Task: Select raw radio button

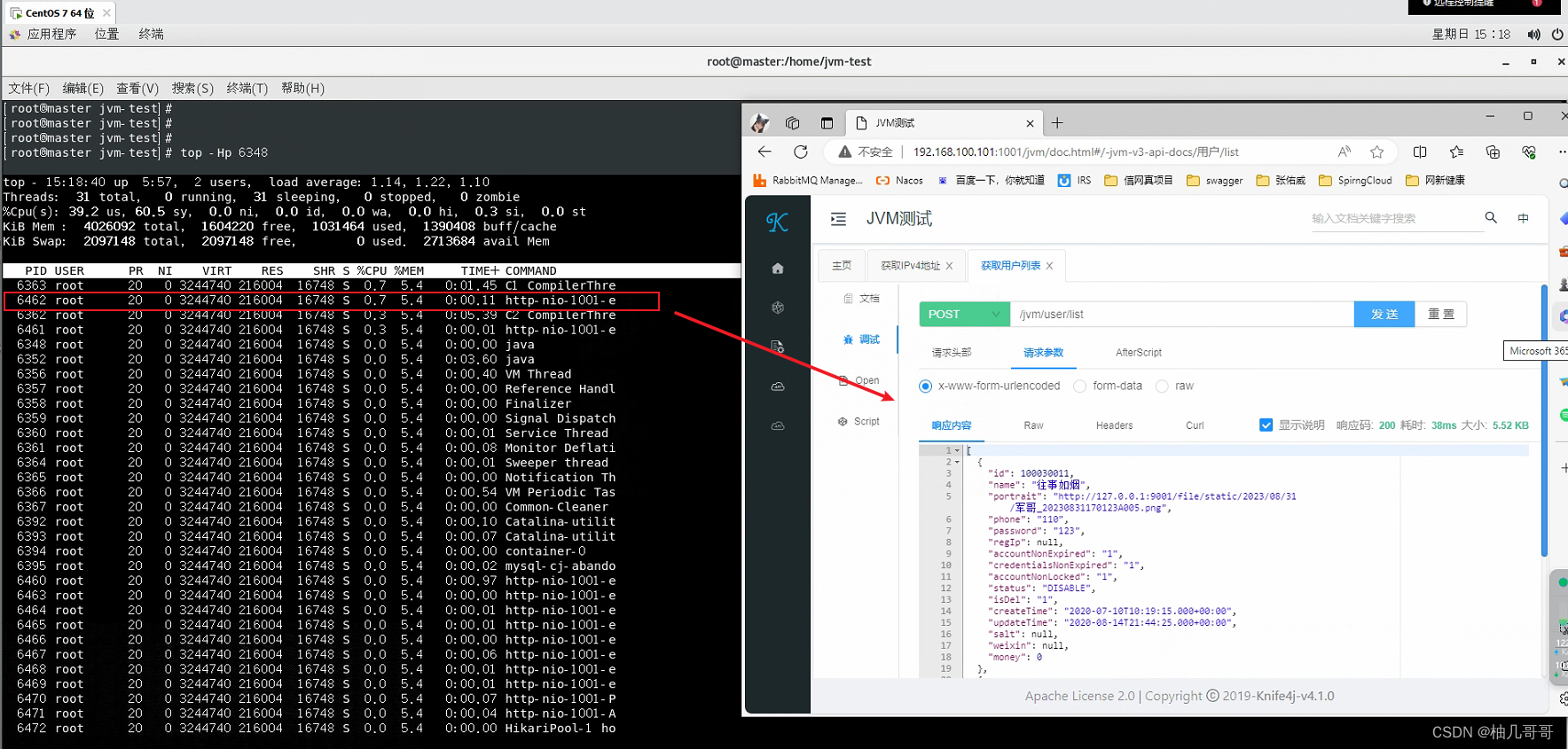Action: pyautogui.click(x=1162, y=386)
